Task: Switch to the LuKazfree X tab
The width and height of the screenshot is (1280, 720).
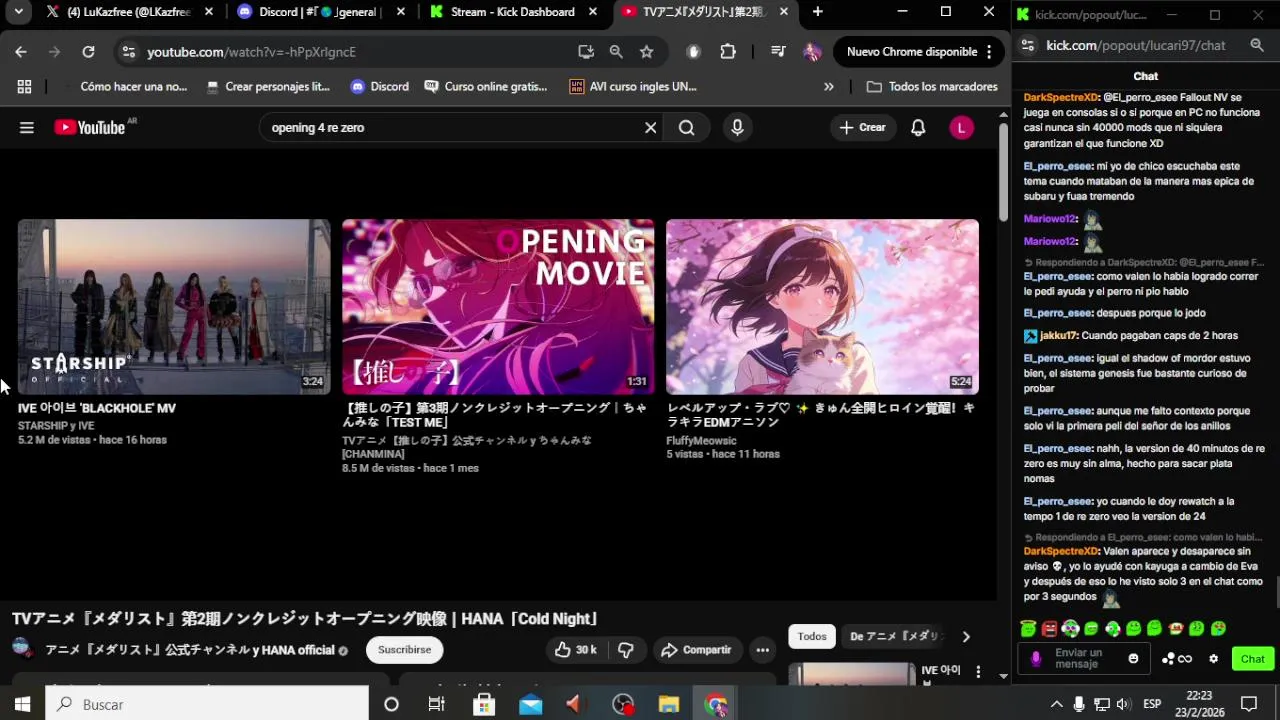Action: point(131,12)
